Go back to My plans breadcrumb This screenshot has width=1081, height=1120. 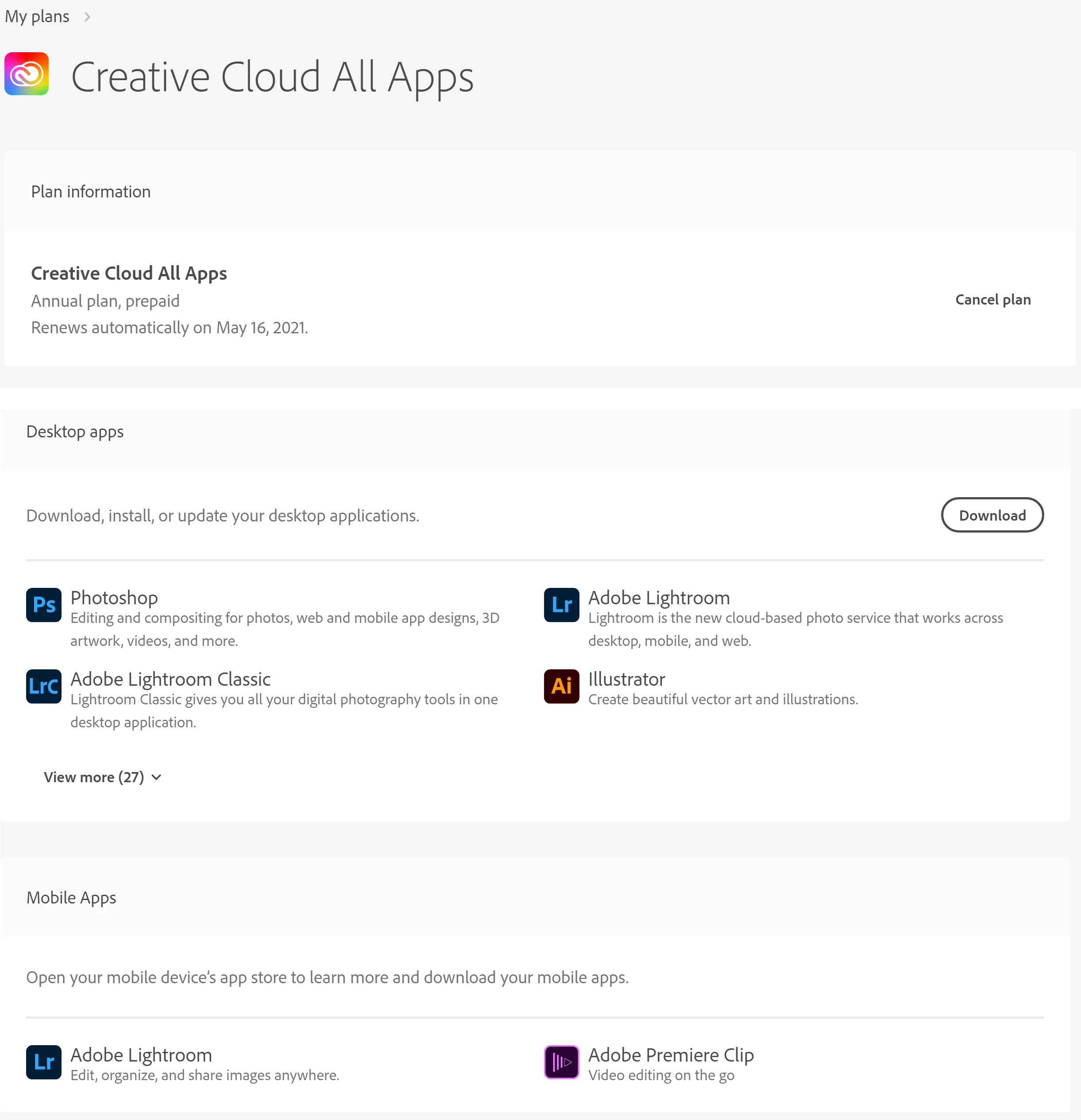[x=37, y=16]
